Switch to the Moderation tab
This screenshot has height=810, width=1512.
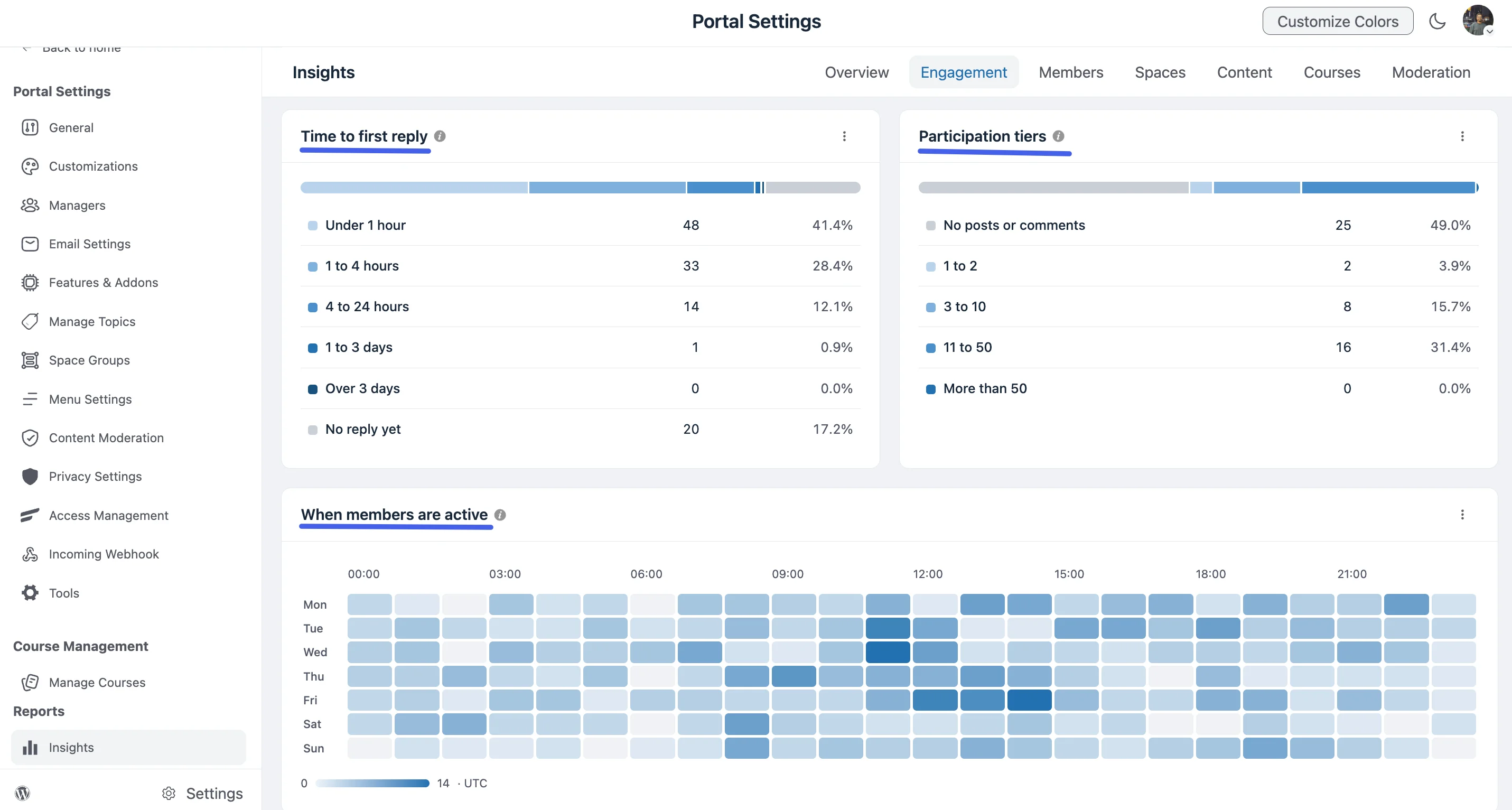click(x=1431, y=72)
